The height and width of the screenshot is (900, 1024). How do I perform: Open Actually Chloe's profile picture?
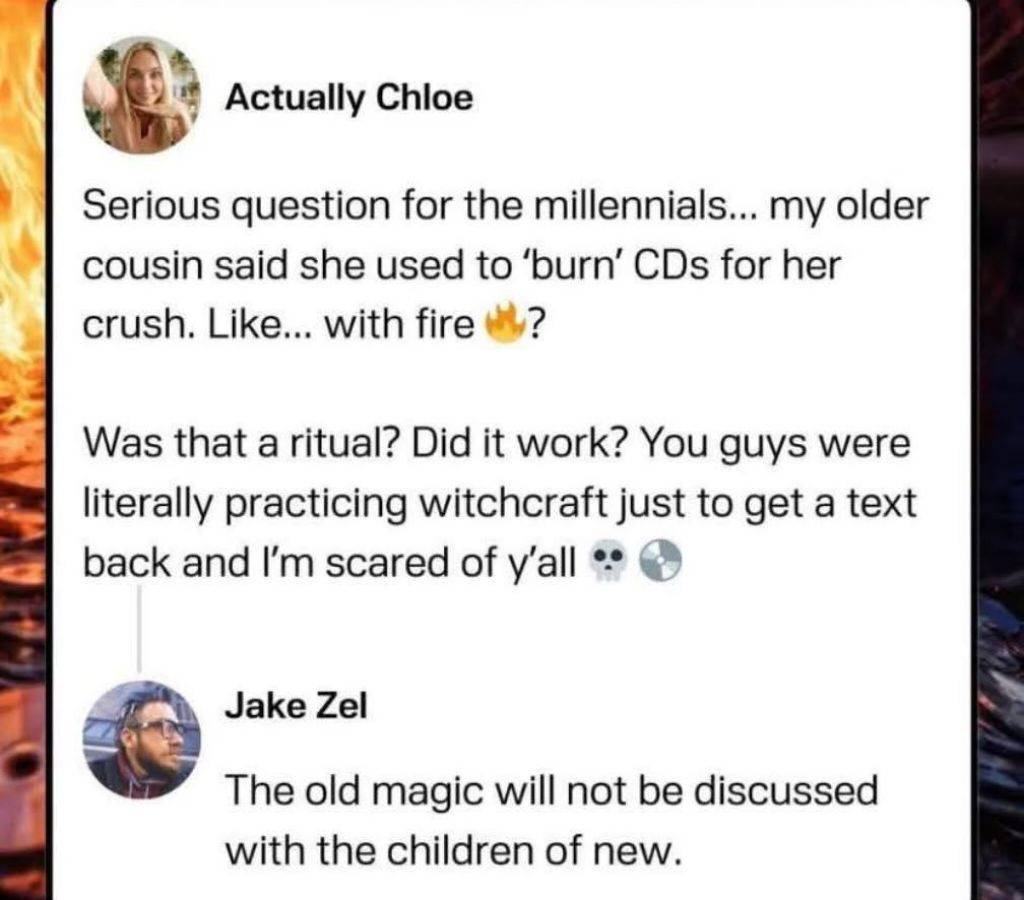(141, 96)
